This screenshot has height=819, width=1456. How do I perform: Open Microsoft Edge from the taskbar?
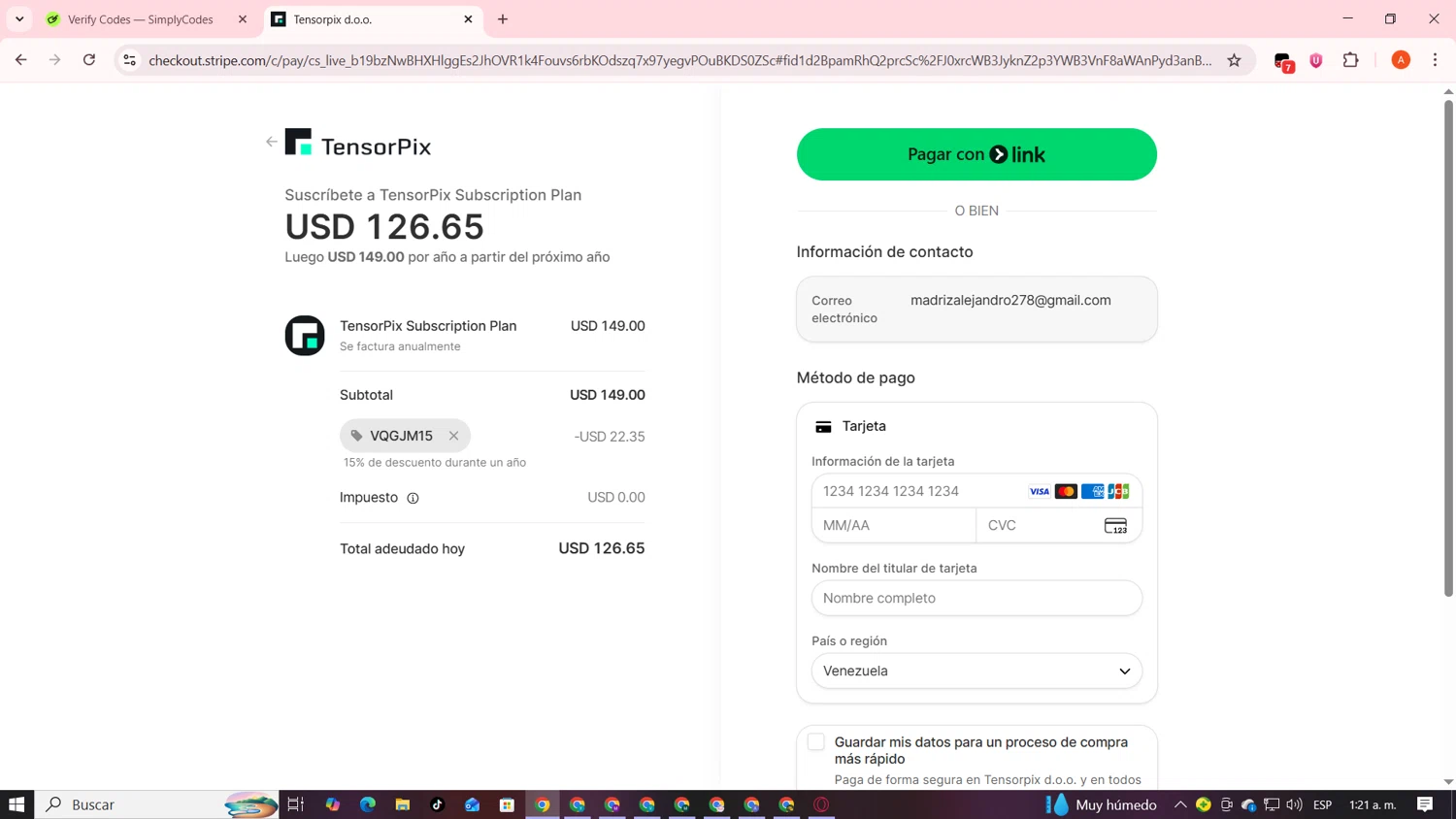coord(368,804)
